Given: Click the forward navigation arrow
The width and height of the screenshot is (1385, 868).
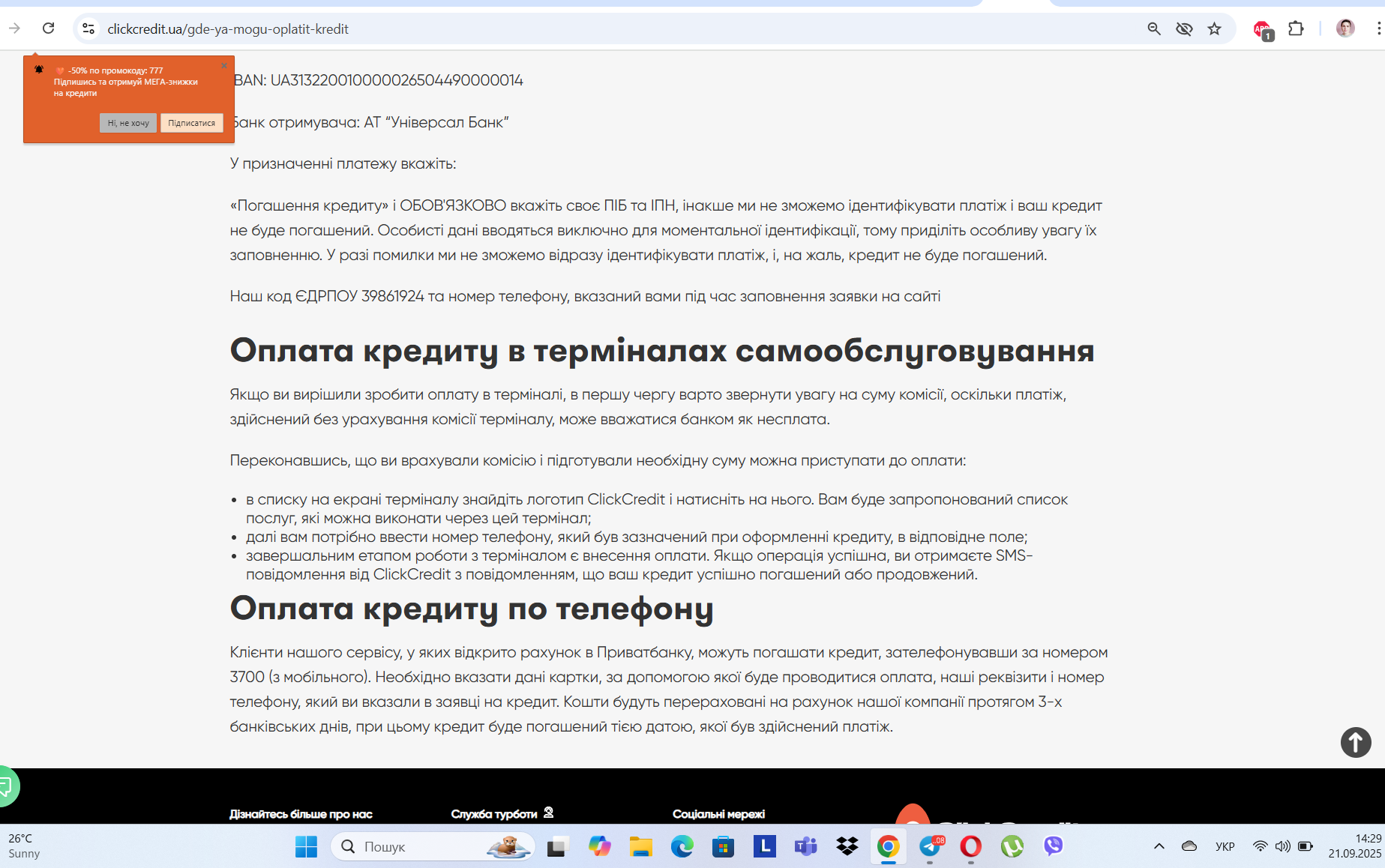Looking at the screenshot, I should pyautogui.click(x=14, y=28).
